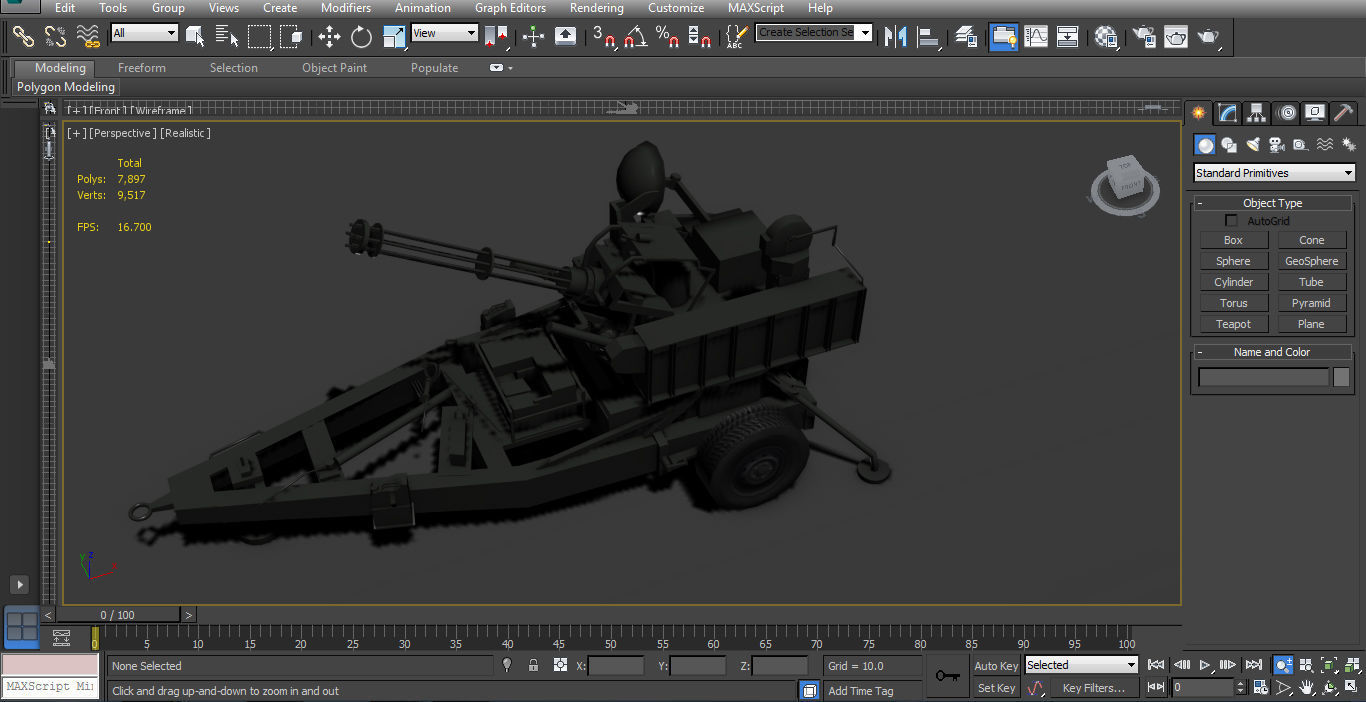This screenshot has width=1366, height=702.
Task: Open the Rendering menu
Action: click(x=596, y=8)
